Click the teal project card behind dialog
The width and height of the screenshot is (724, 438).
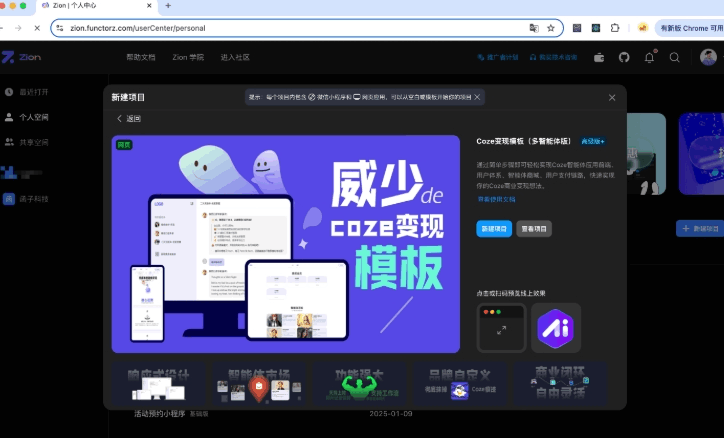646,154
